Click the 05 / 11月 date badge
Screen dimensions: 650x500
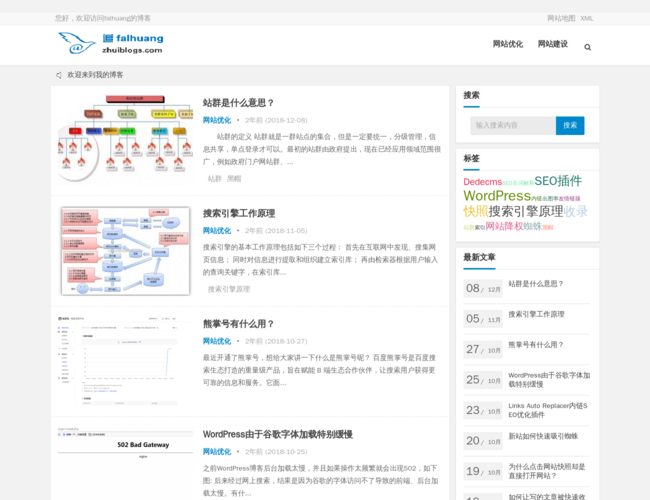(483, 319)
